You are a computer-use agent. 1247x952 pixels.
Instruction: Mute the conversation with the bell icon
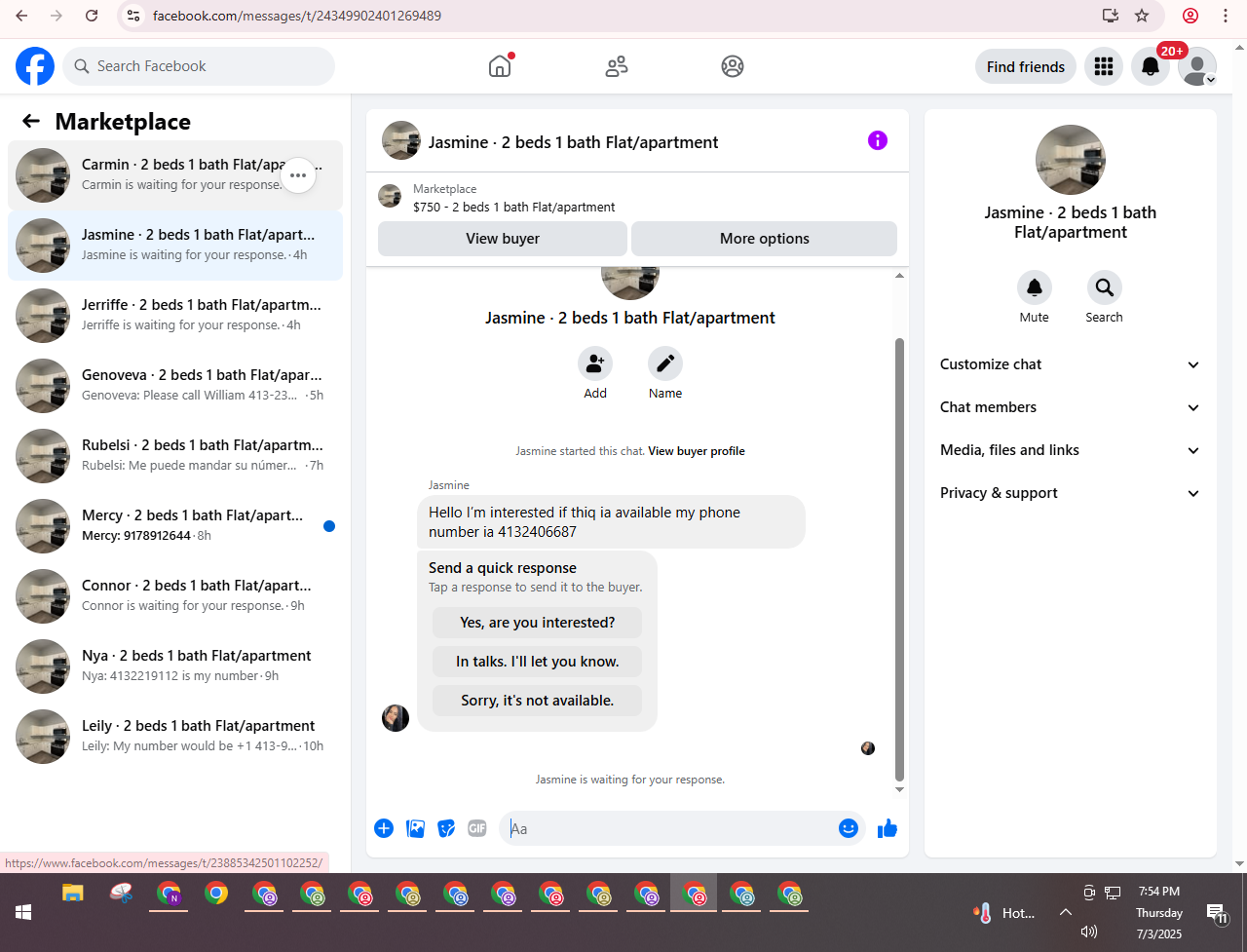tap(1035, 287)
